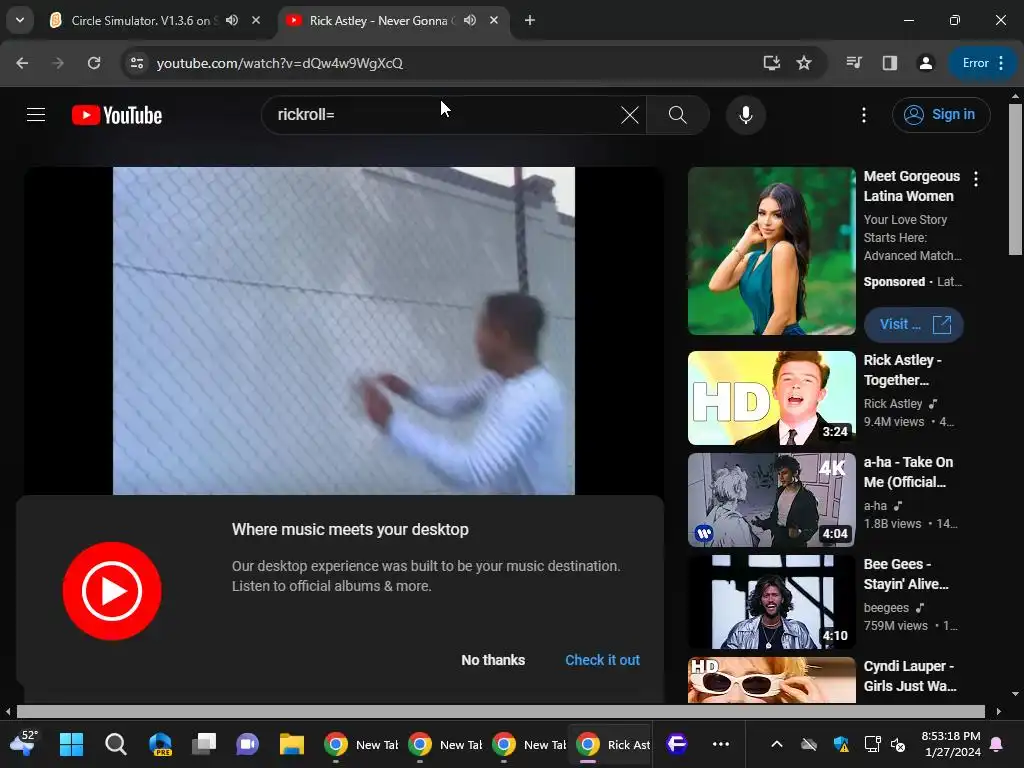Check it out YouTube Music promo
The width and height of the screenshot is (1024, 768).
(602, 660)
